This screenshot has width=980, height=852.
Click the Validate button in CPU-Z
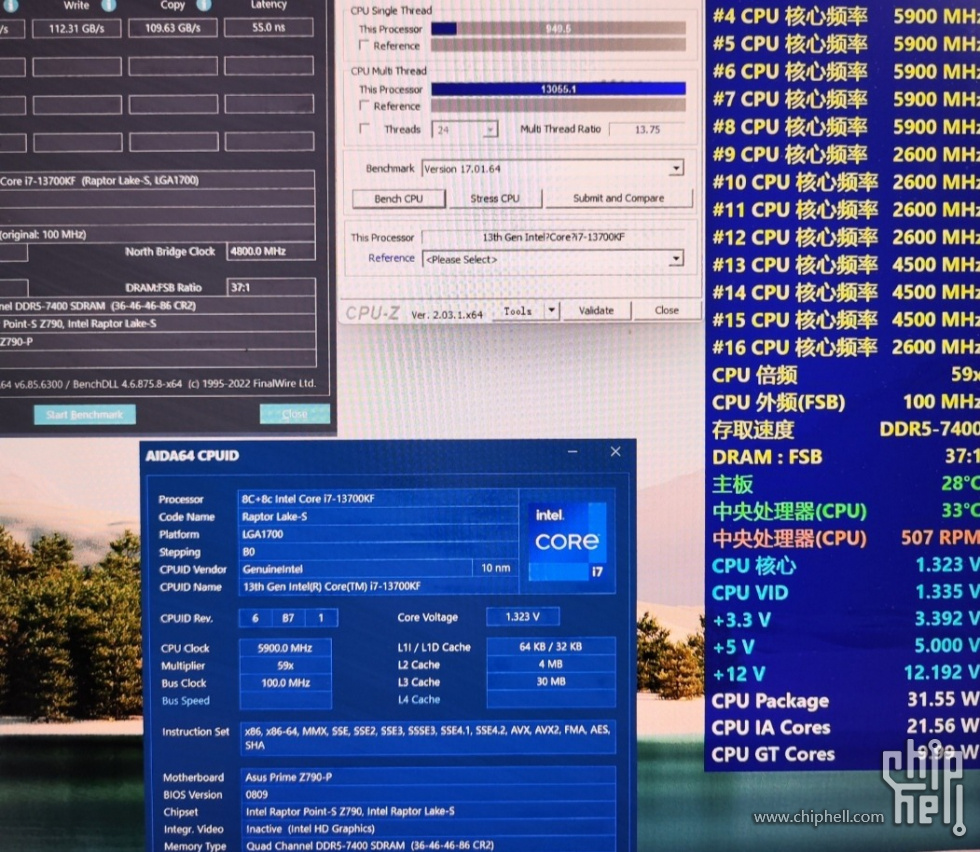pos(596,310)
